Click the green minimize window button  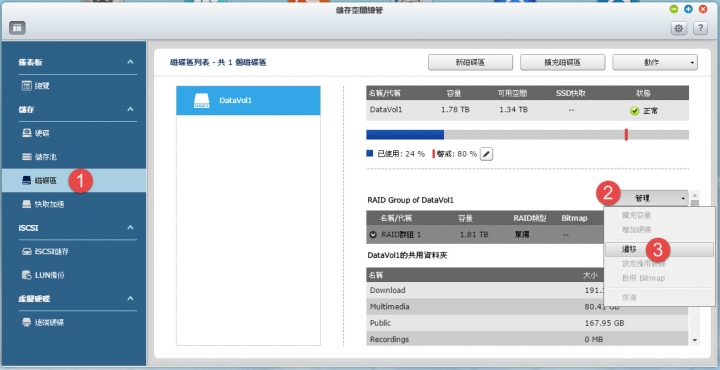click(674, 9)
